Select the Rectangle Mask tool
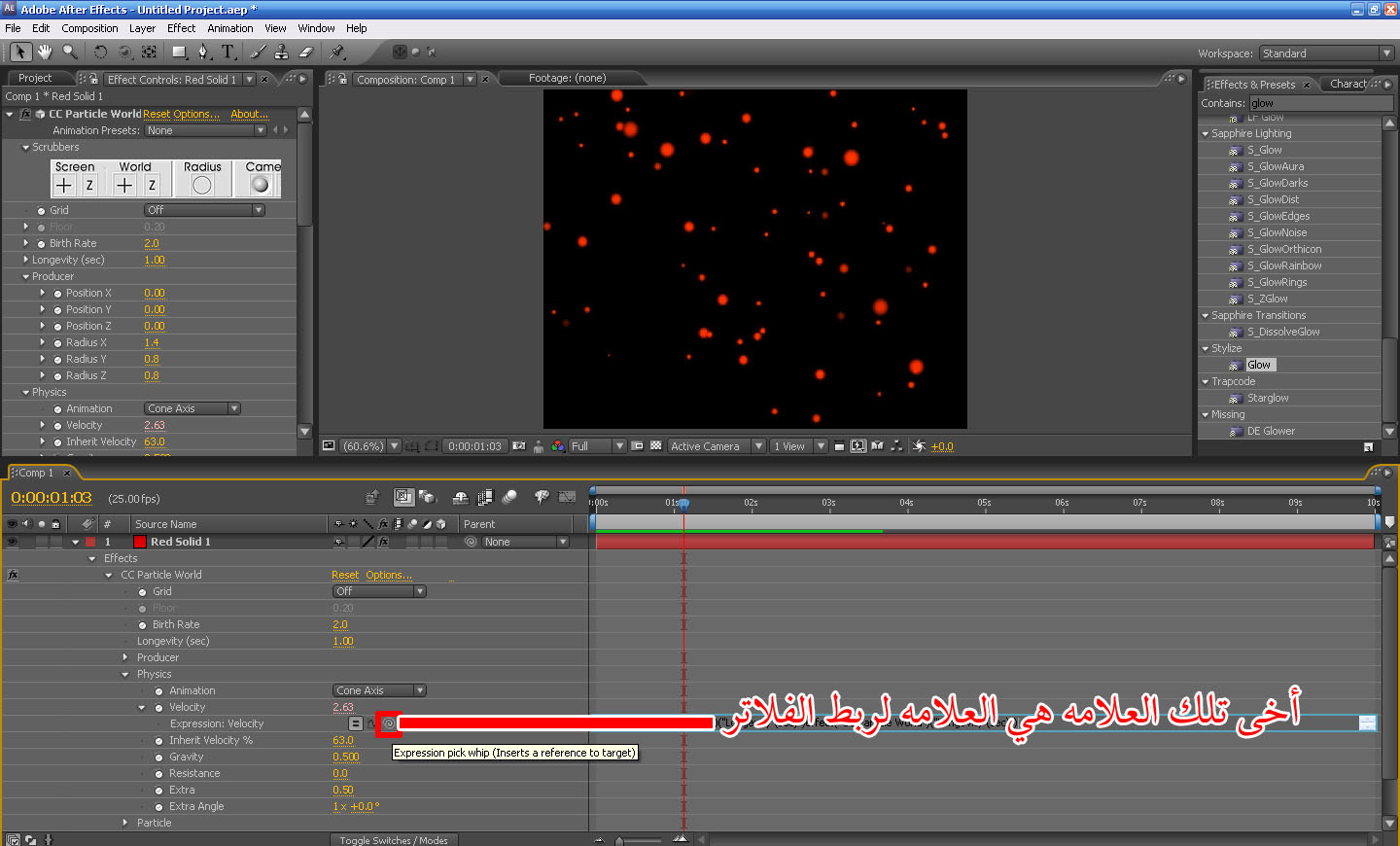1400x846 pixels. (180, 52)
